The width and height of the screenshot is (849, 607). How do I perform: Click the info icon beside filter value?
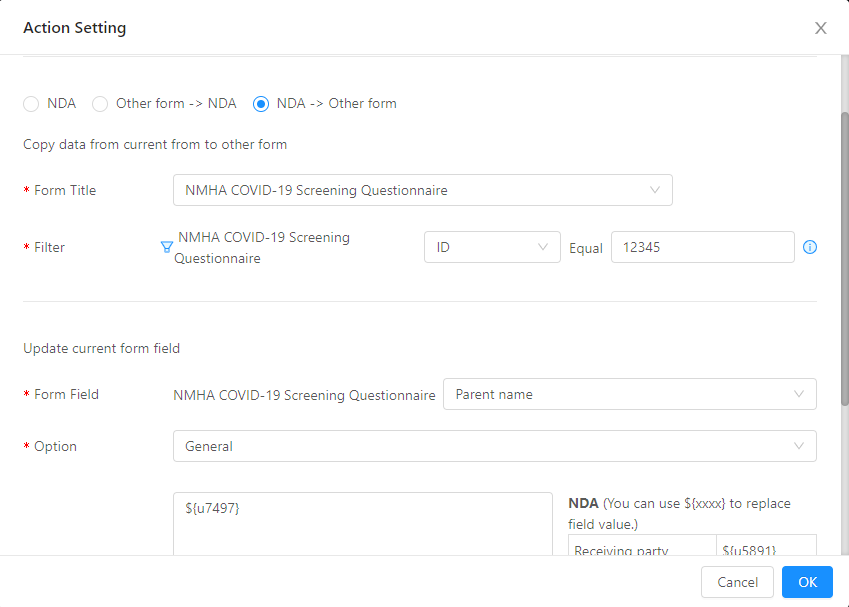[x=809, y=247]
